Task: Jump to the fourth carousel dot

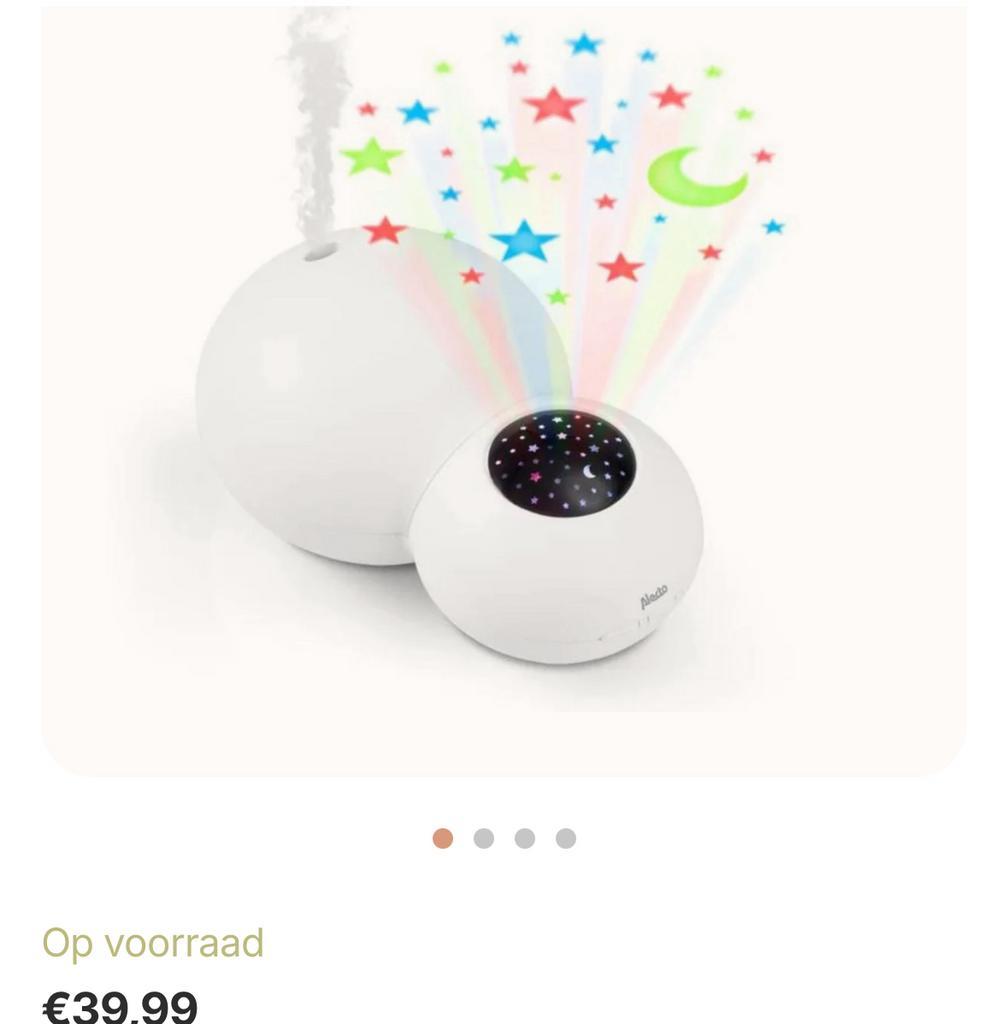Action: coord(566,838)
